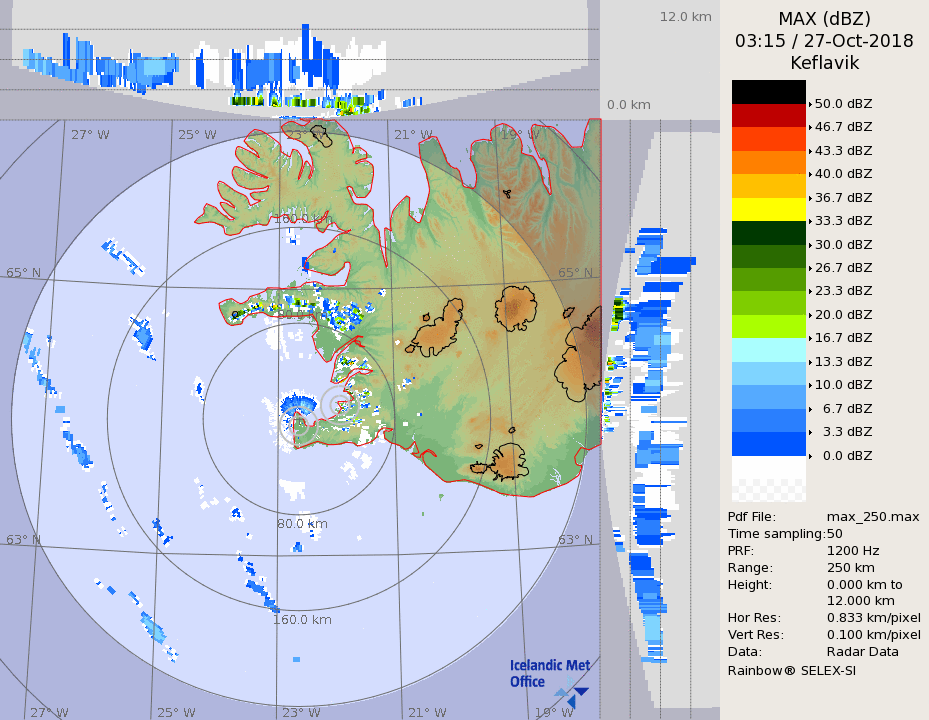Click the checkered transparent legend swatch

(768, 490)
